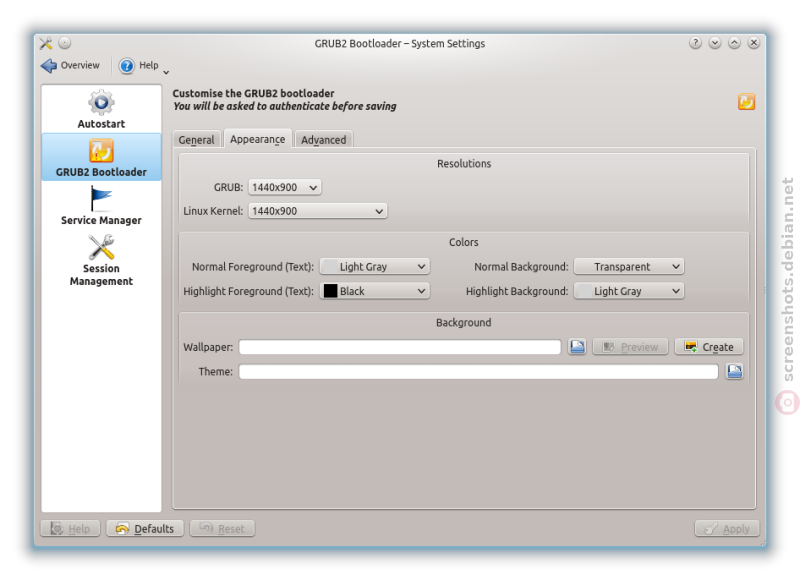
Task: Open the Help toolbar menu
Action: (143, 65)
